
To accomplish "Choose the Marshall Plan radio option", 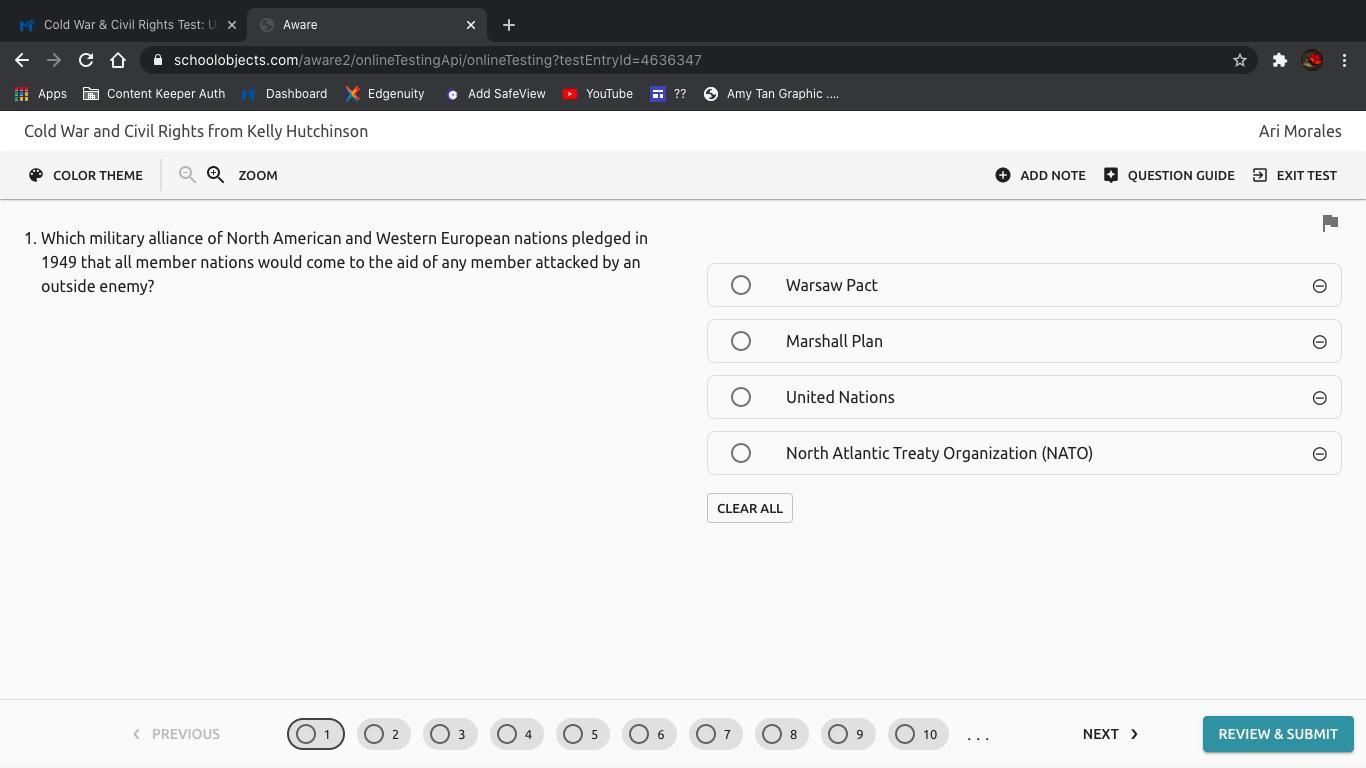I will [x=741, y=341].
